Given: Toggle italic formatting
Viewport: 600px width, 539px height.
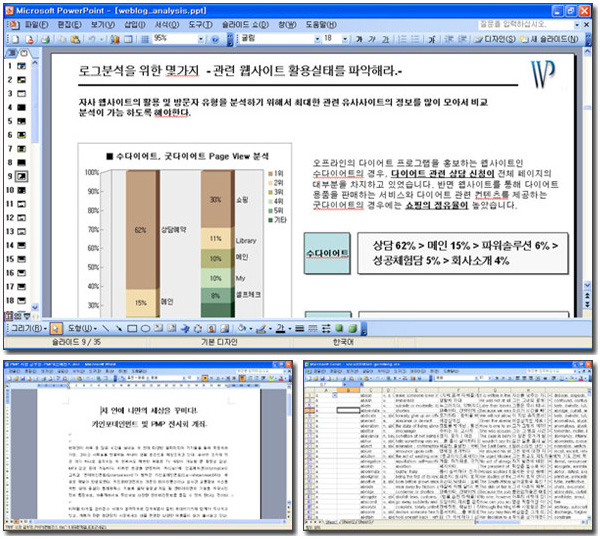Looking at the screenshot, I should [x=372, y=39].
